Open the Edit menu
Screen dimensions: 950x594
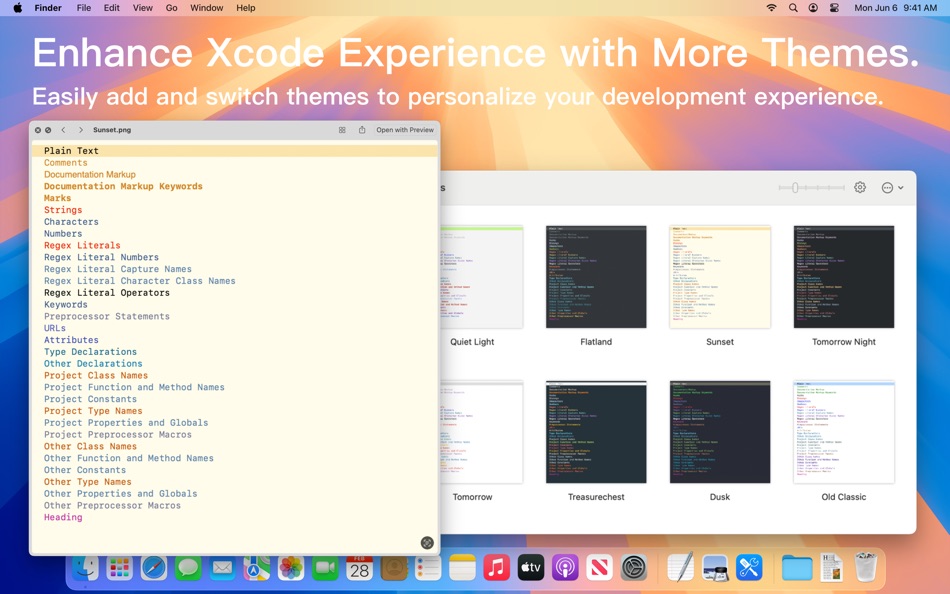tap(111, 8)
